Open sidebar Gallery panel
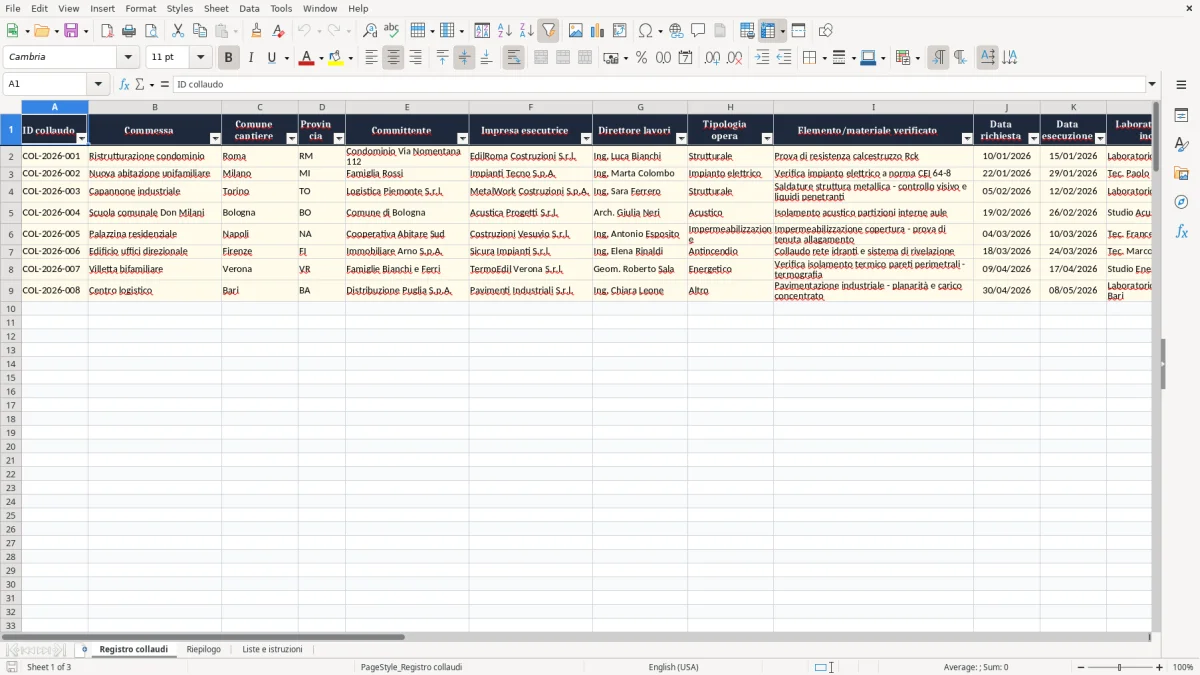This screenshot has width=1200, height=675. (1181, 173)
